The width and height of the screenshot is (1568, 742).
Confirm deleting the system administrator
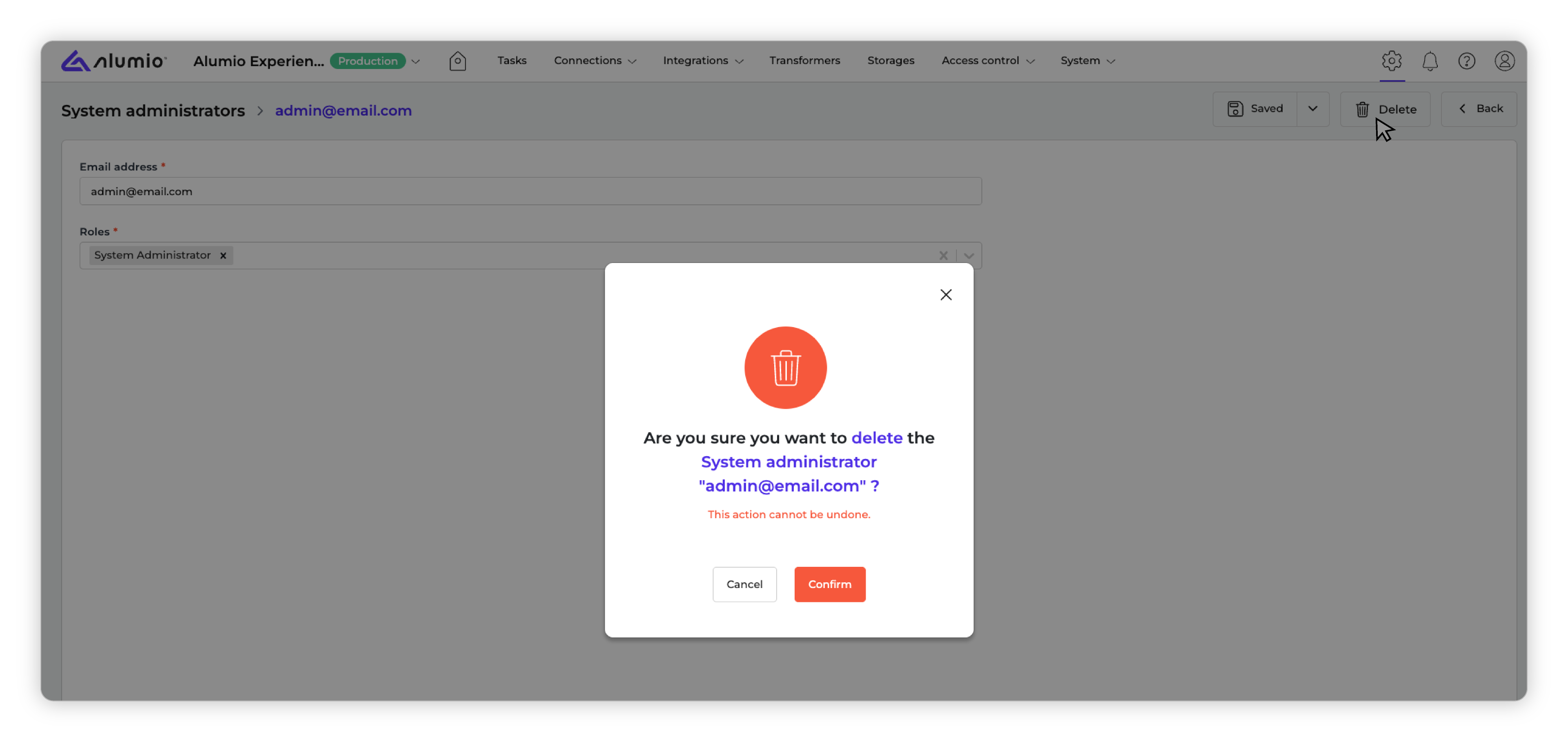coord(829,584)
